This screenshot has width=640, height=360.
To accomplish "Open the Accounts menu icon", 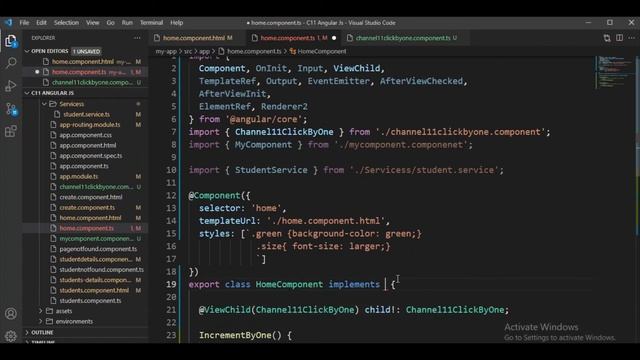I will pyautogui.click(x=11, y=313).
